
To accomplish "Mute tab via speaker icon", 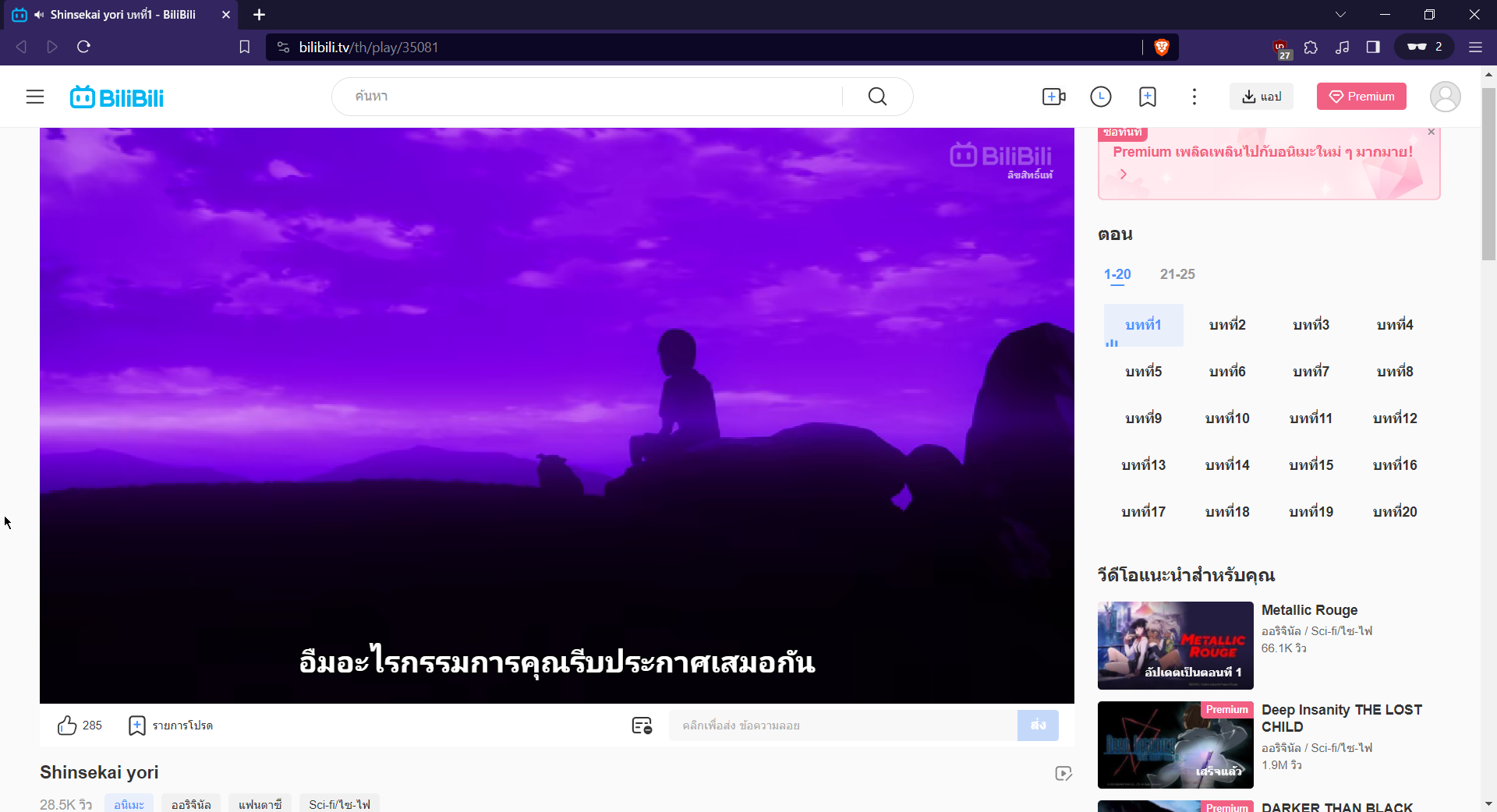I will (x=39, y=15).
